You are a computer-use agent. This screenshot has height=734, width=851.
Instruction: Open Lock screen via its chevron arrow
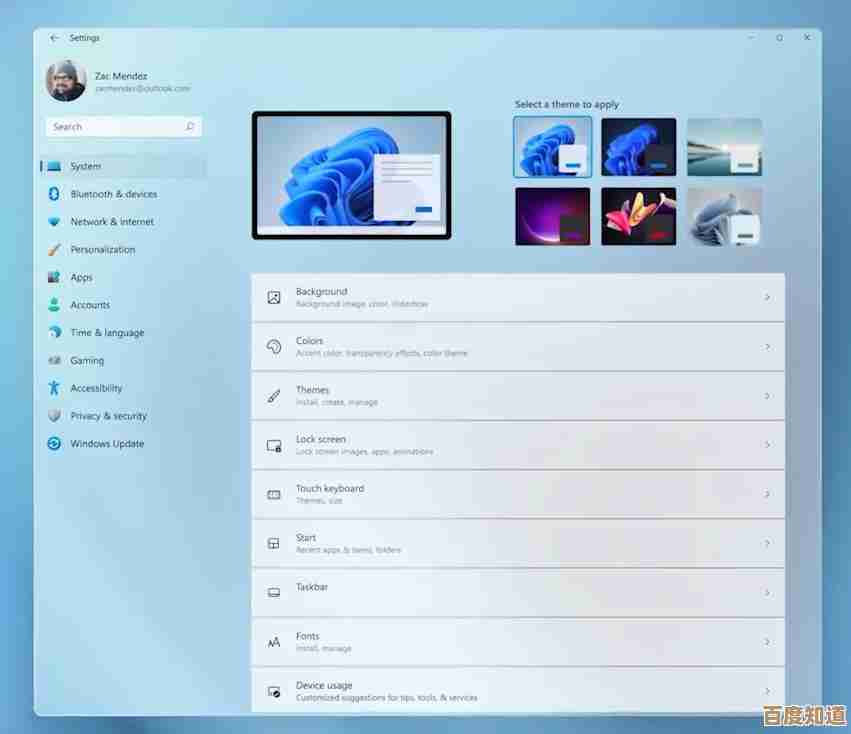(x=767, y=445)
